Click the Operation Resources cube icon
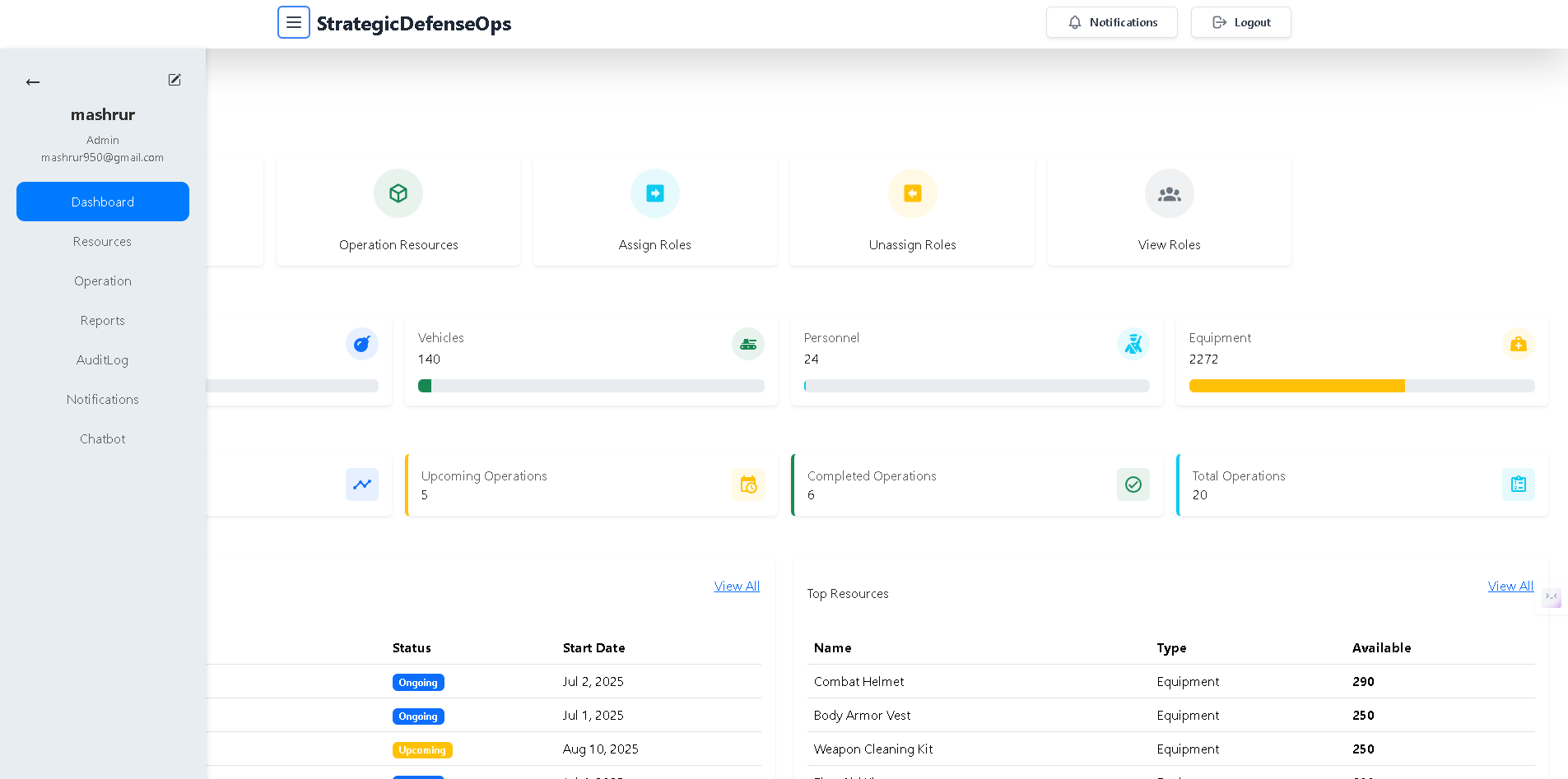The height and width of the screenshot is (779, 1568). click(398, 193)
